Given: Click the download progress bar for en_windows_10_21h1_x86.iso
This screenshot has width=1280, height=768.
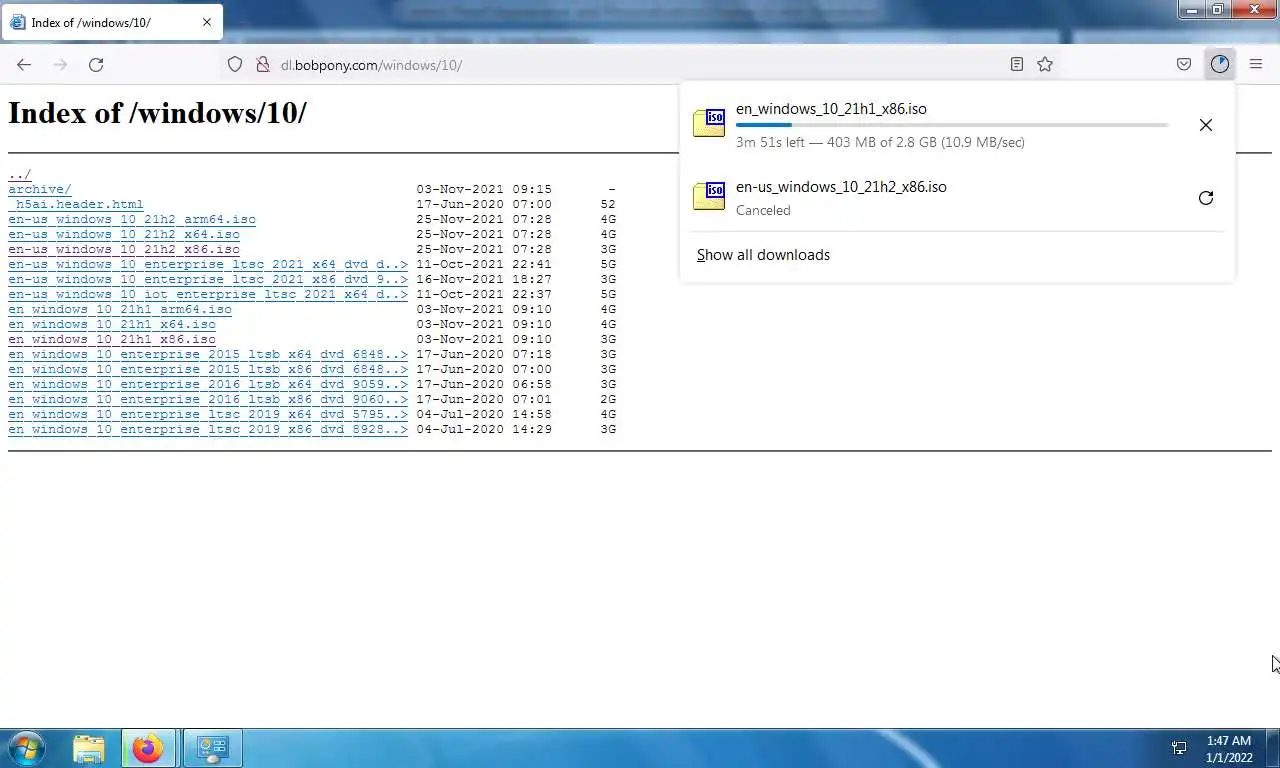Looking at the screenshot, I should [952, 125].
